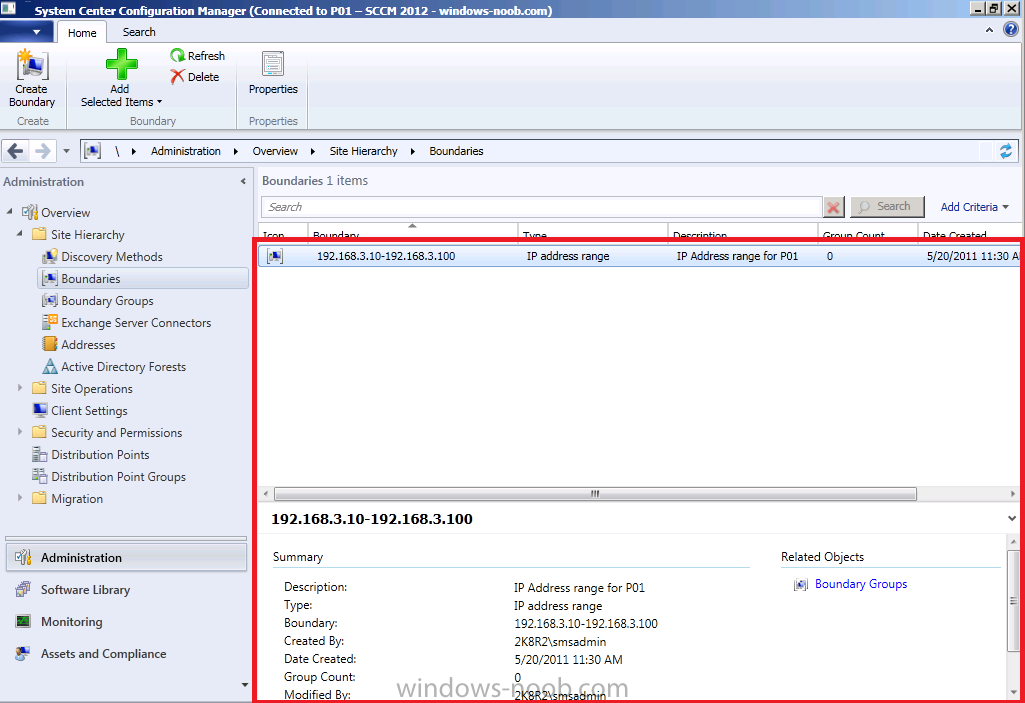Click the Boundaries node icon

[x=50, y=279]
